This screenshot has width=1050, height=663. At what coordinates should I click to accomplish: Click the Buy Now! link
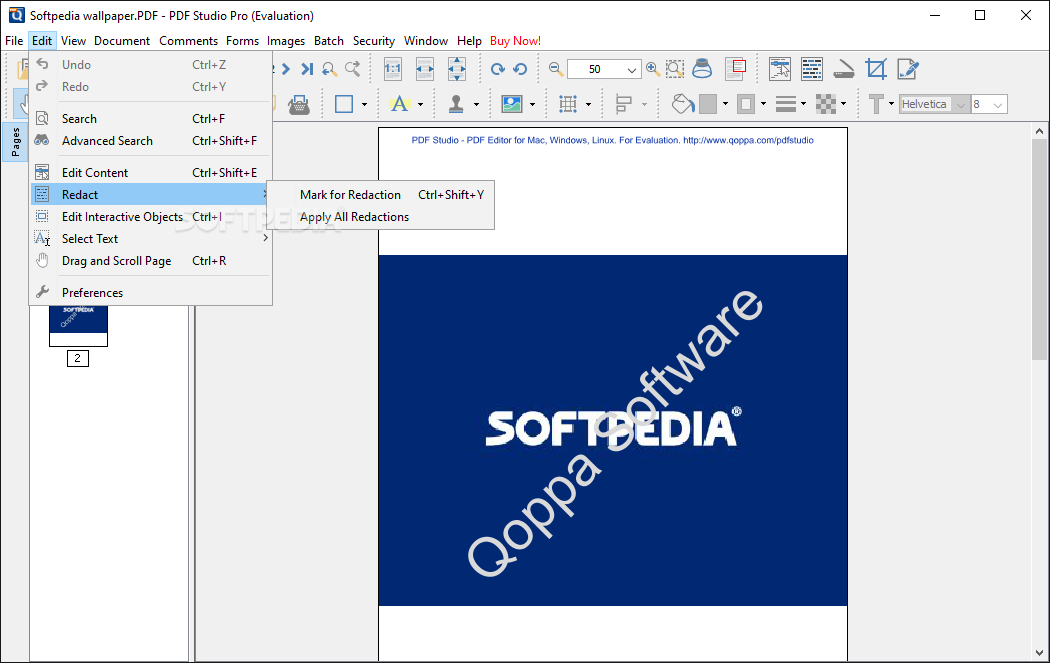[x=515, y=41]
